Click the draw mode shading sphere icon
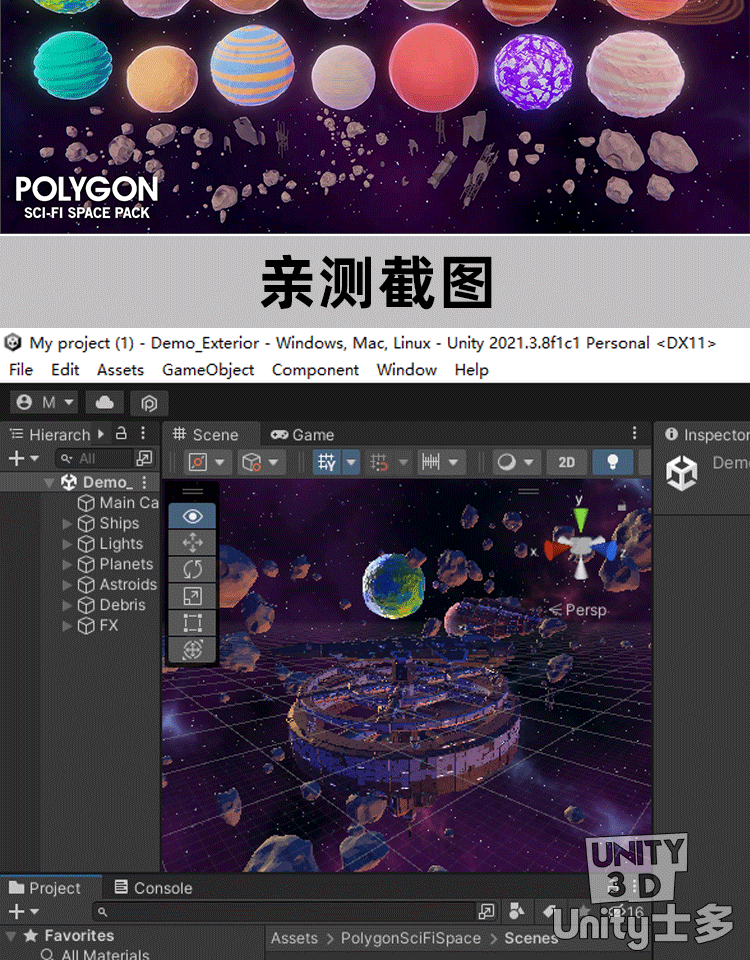The width and height of the screenshot is (750, 960). click(506, 462)
